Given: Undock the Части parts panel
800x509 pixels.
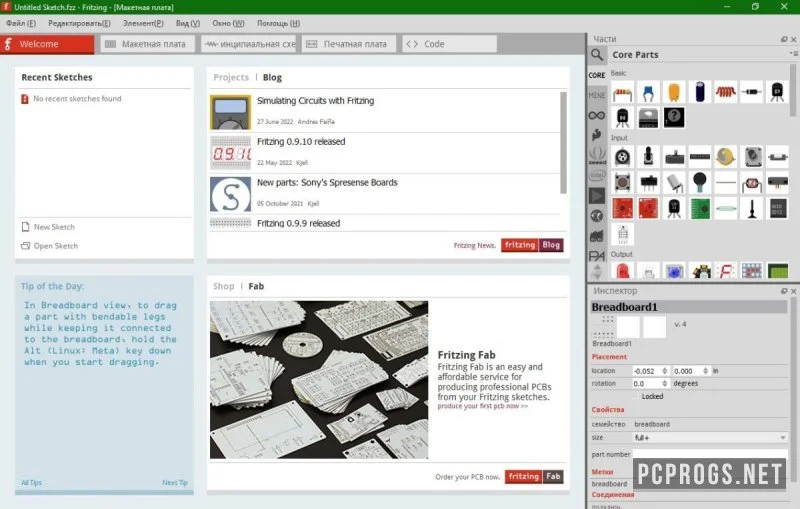Looking at the screenshot, I should click(784, 39).
